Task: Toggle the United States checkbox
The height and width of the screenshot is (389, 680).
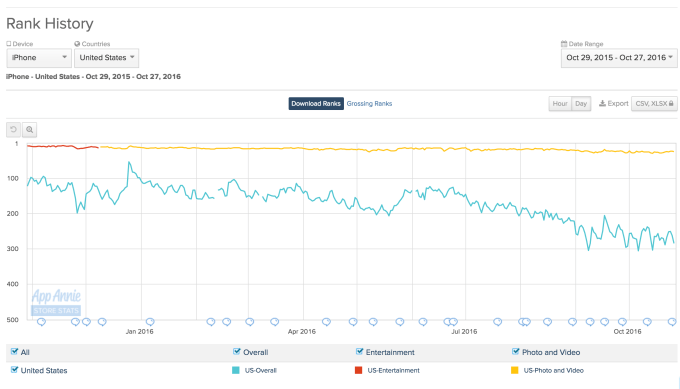Action: pyautogui.click(x=14, y=370)
